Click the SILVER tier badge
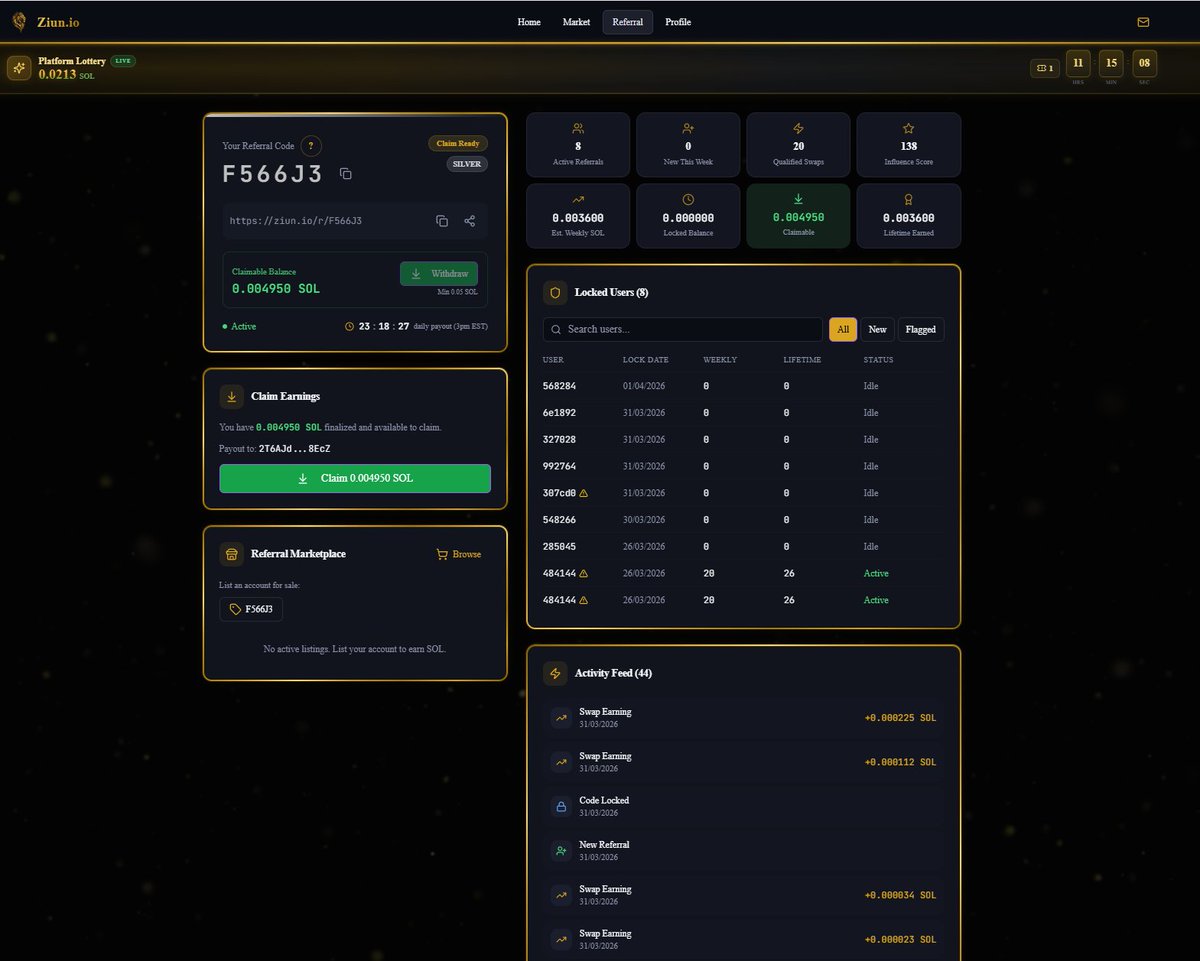1200x961 pixels. click(x=467, y=164)
